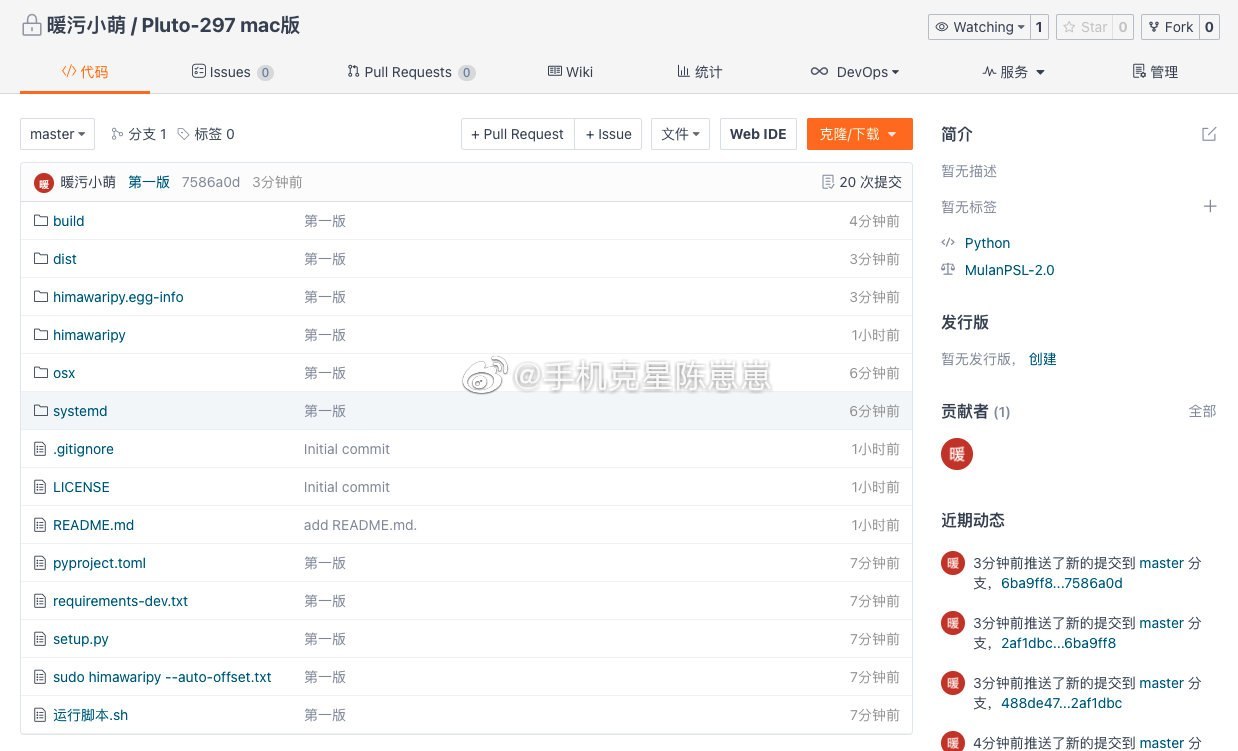Open the build folder icon

(x=41, y=221)
